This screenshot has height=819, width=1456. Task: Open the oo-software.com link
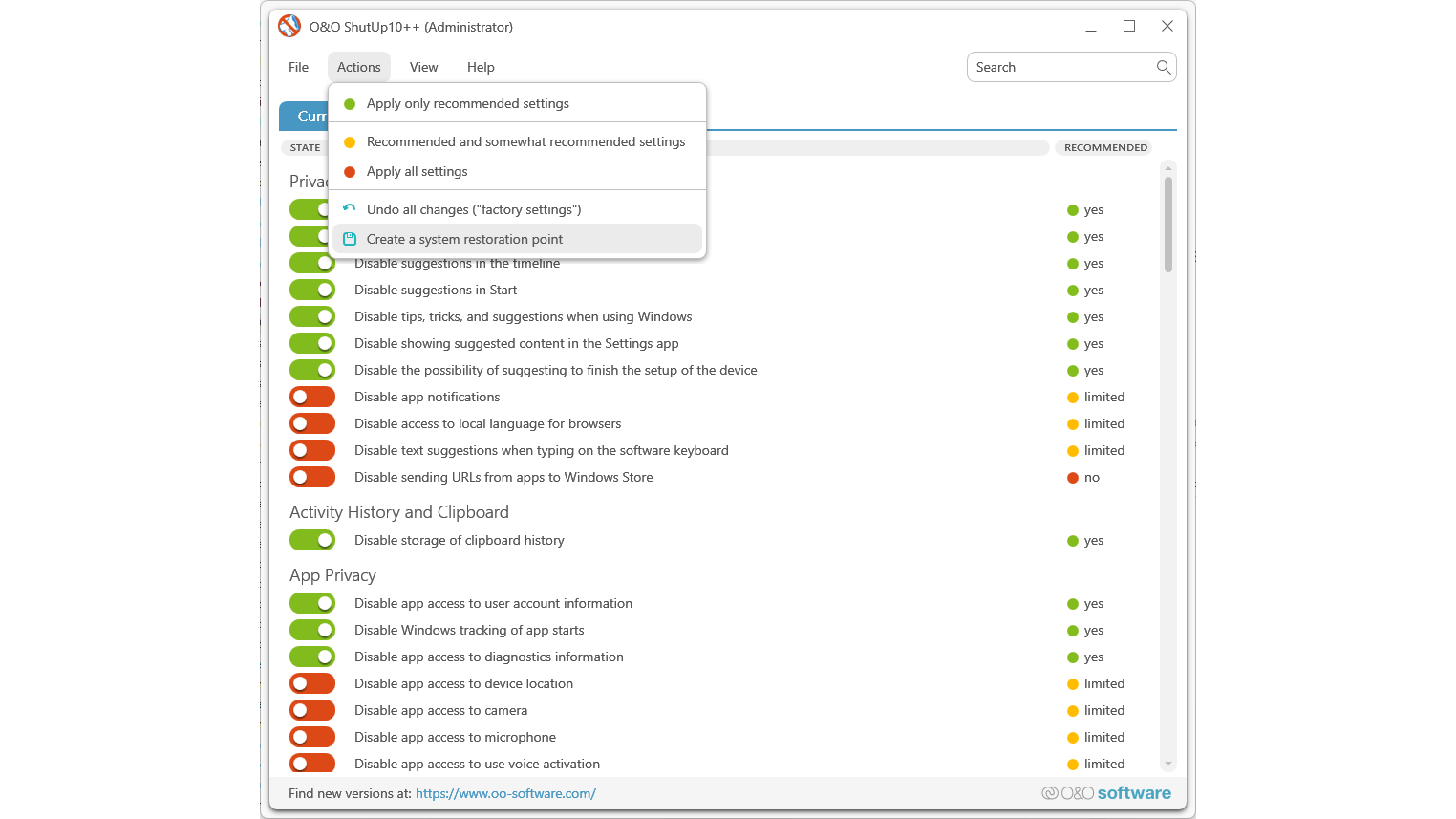[x=505, y=793]
